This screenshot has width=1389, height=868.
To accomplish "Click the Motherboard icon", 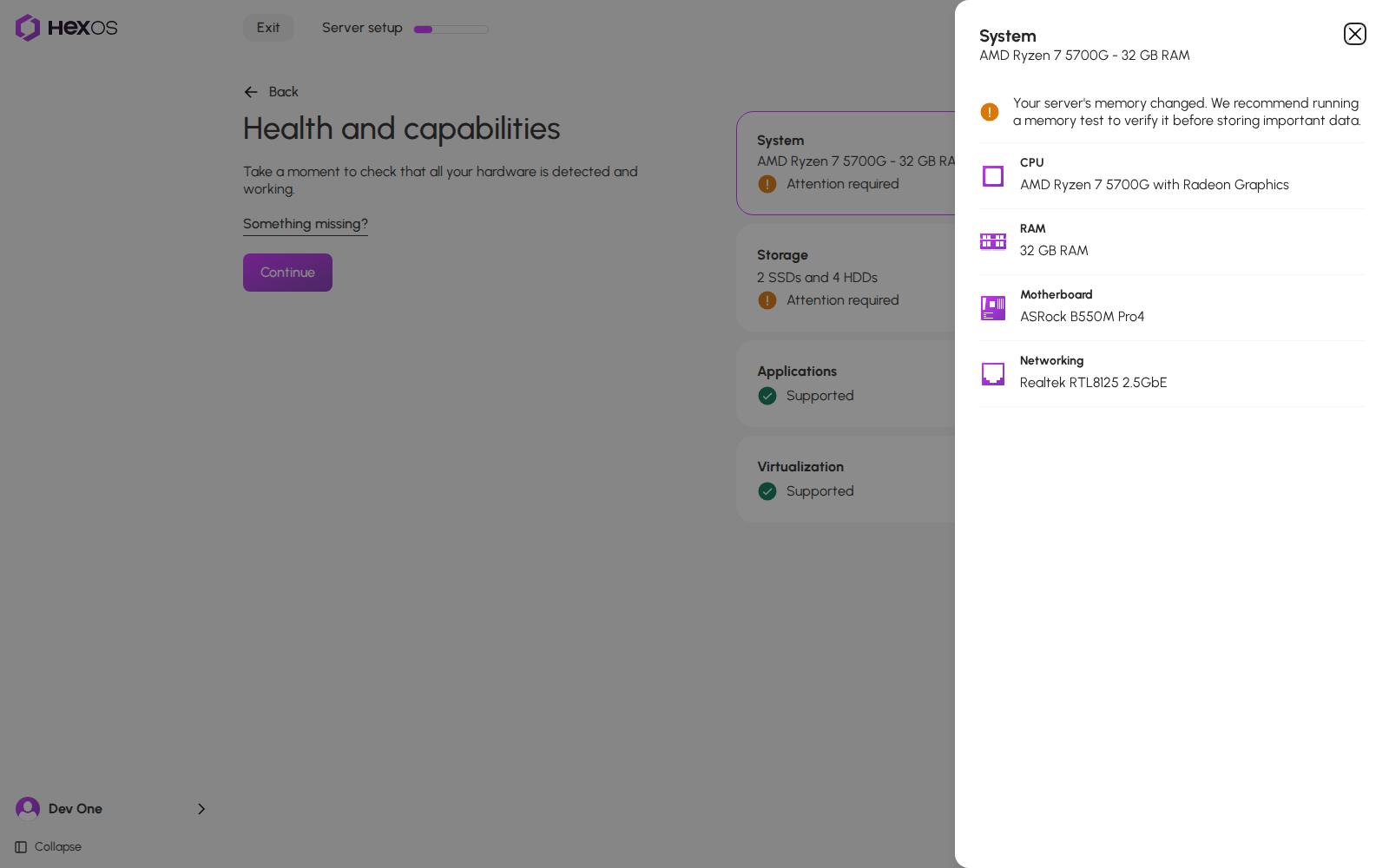I will tap(993, 308).
